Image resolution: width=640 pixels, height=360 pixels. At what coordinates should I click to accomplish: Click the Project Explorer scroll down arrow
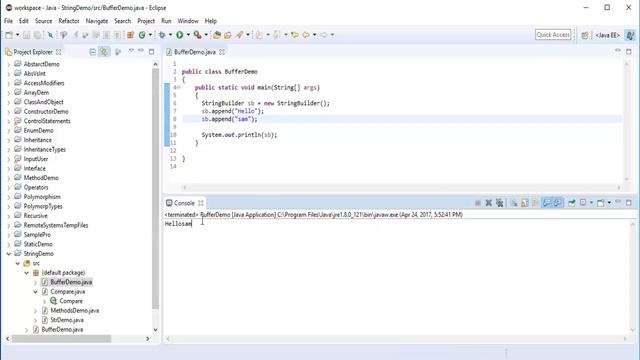pyautogui.click(x=156, y=330)
